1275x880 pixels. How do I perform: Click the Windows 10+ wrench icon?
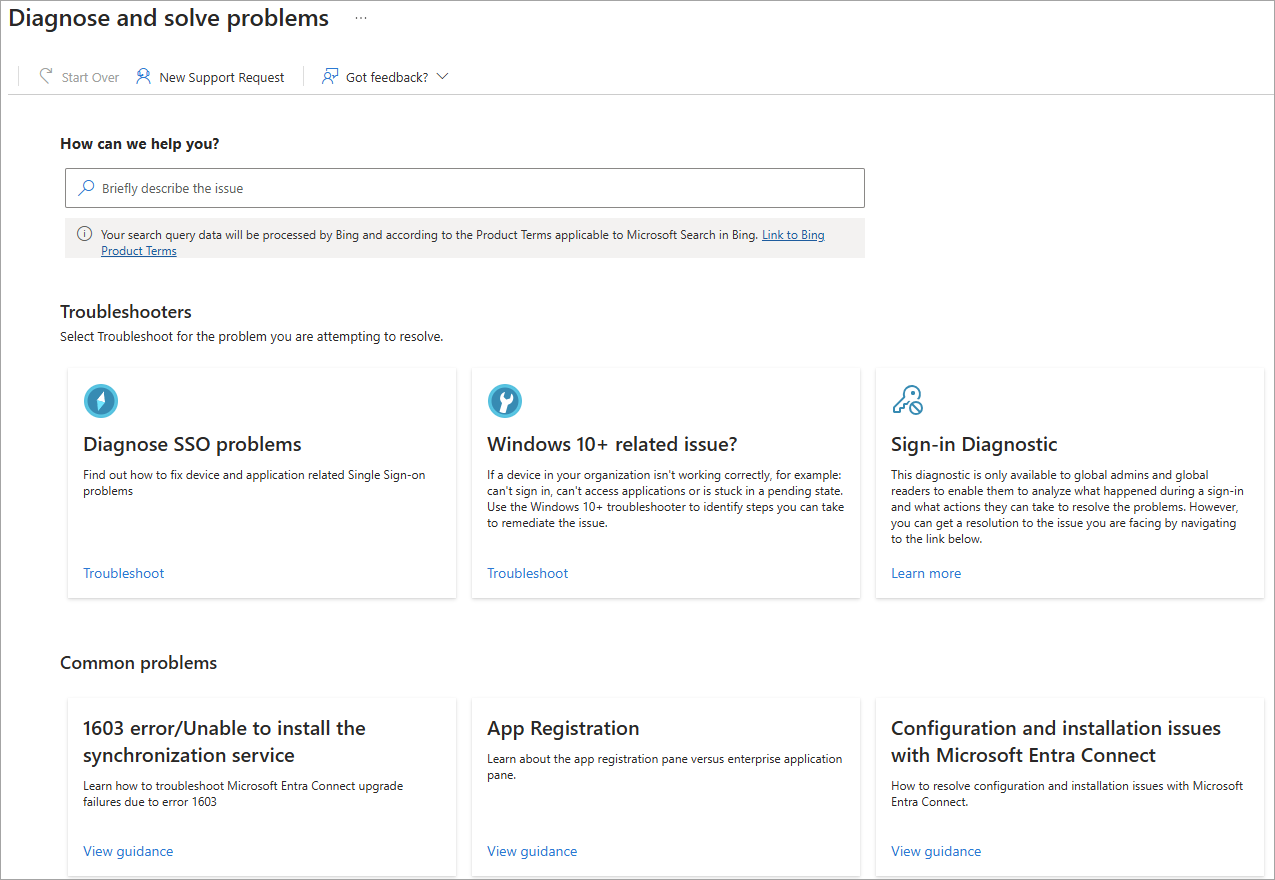point(505,401)
